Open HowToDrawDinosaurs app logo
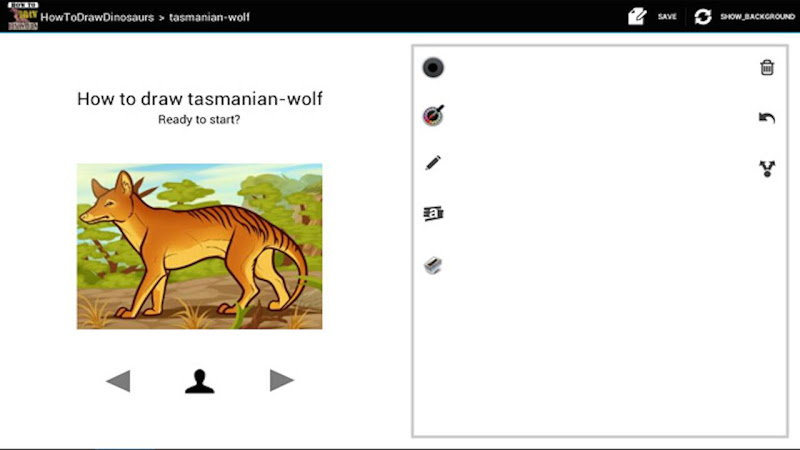 tap(23, 16)
